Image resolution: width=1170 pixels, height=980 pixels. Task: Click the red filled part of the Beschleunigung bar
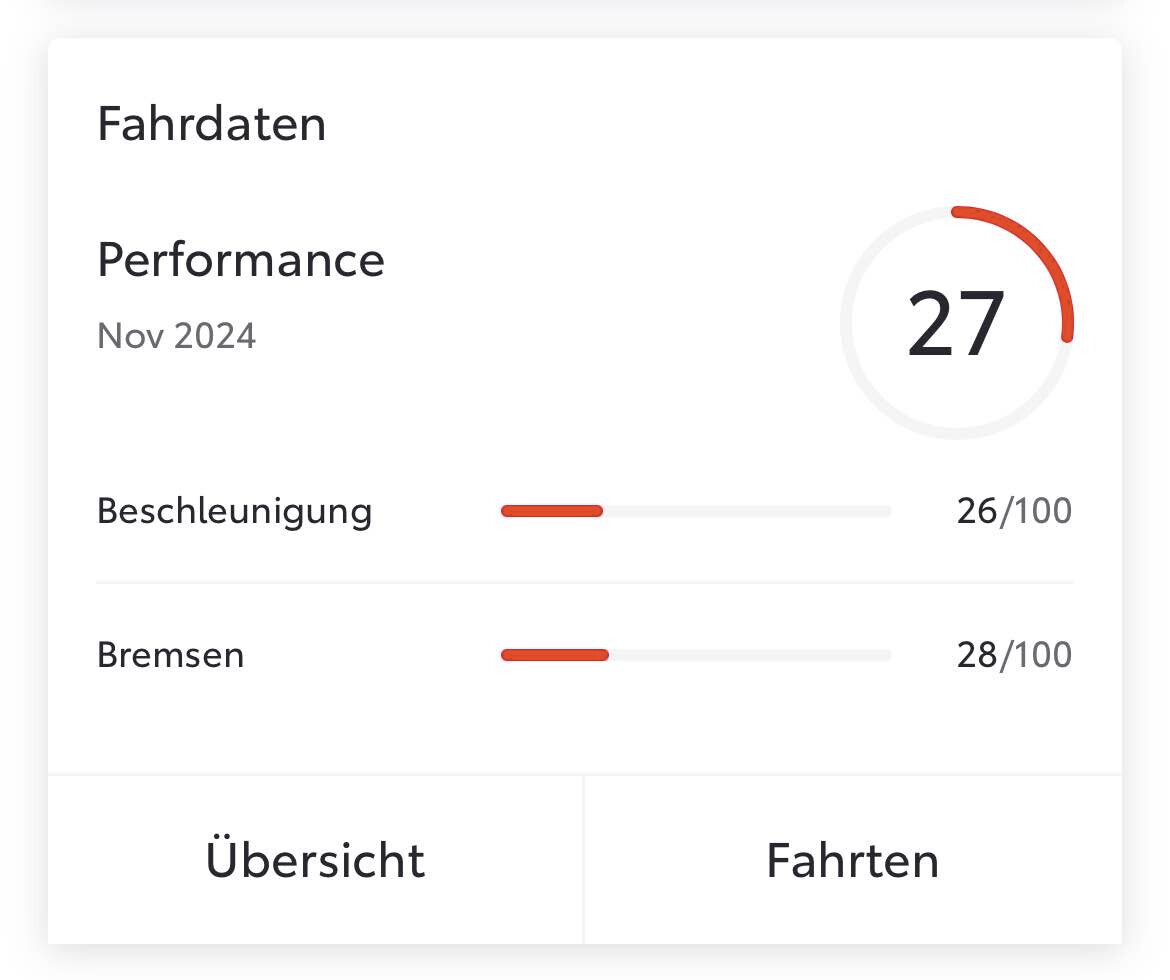(551, 511)
